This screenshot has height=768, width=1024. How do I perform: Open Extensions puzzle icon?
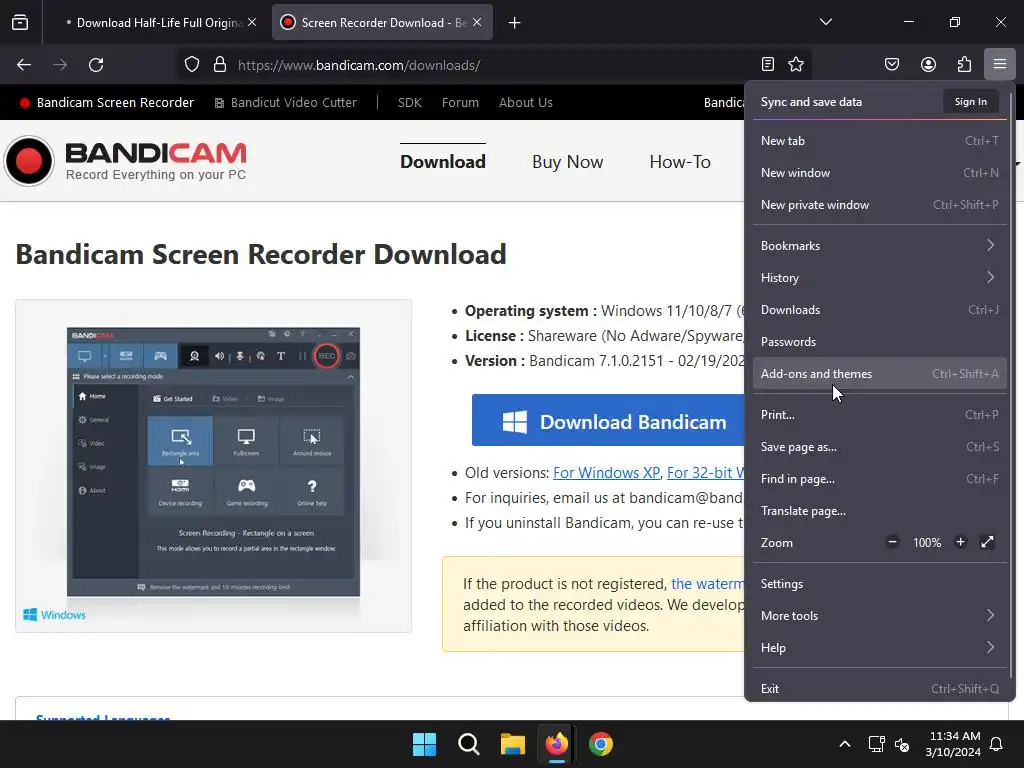(964, 64)
